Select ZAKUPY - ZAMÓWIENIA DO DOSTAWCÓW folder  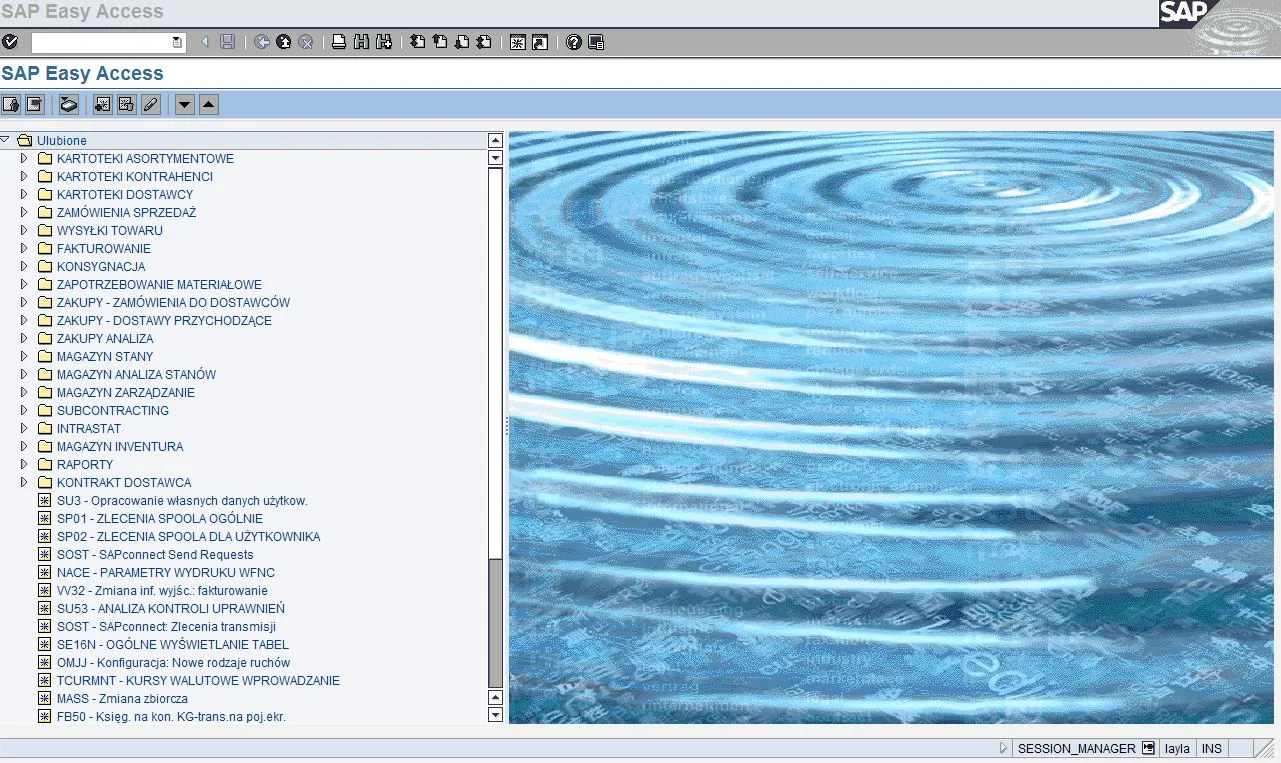tap(173, 302)
